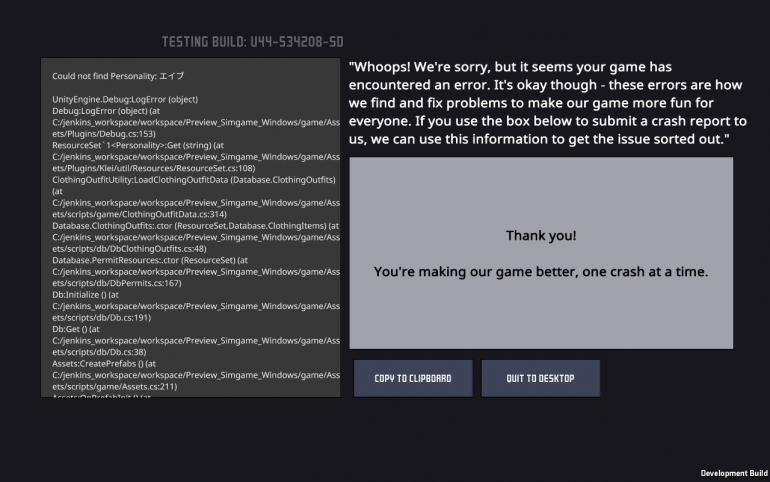Image resolution: width=770 pixels, height=482 pixels.
Task: Click the "Thank you!" text in the gray panel
Action: click(541, 236)
